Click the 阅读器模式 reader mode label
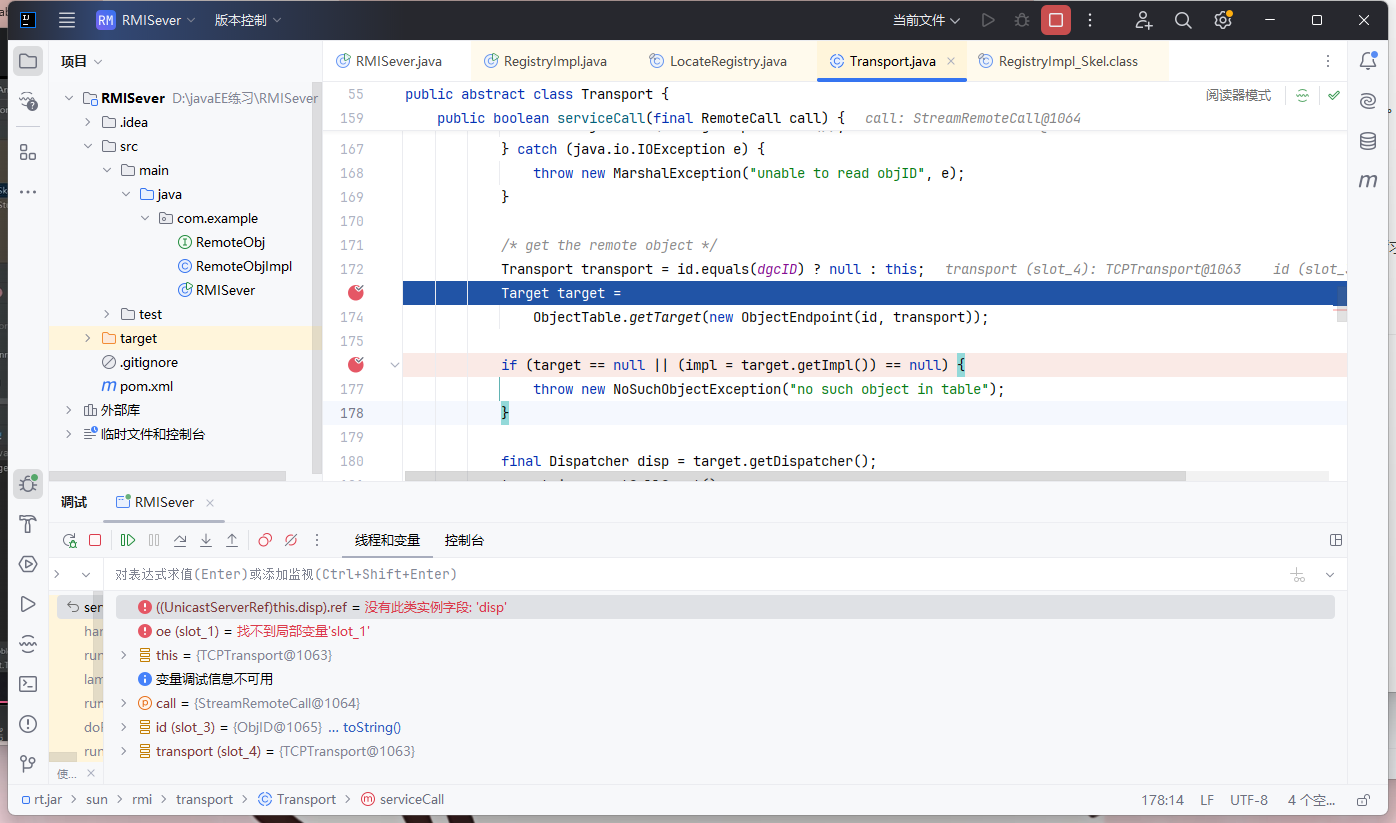 [x=1238, y=95]
